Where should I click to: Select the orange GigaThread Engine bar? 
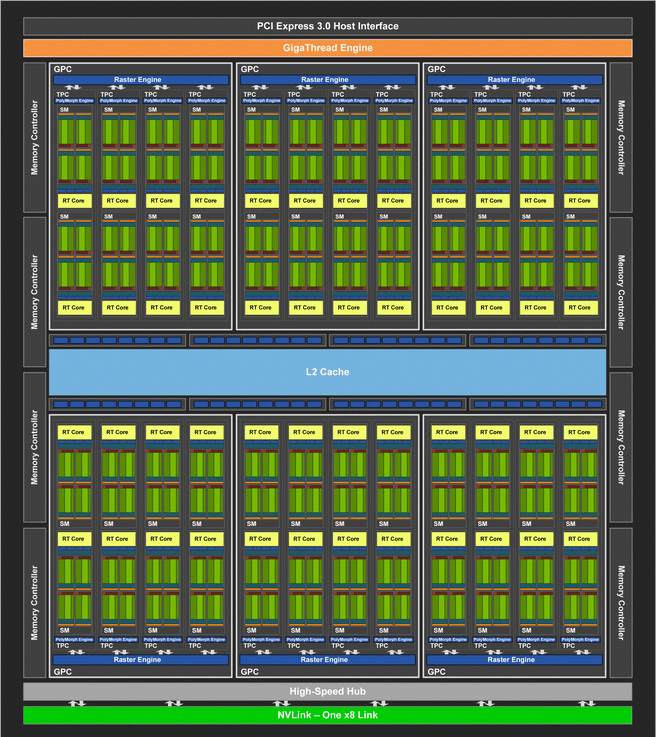point(328,48)
